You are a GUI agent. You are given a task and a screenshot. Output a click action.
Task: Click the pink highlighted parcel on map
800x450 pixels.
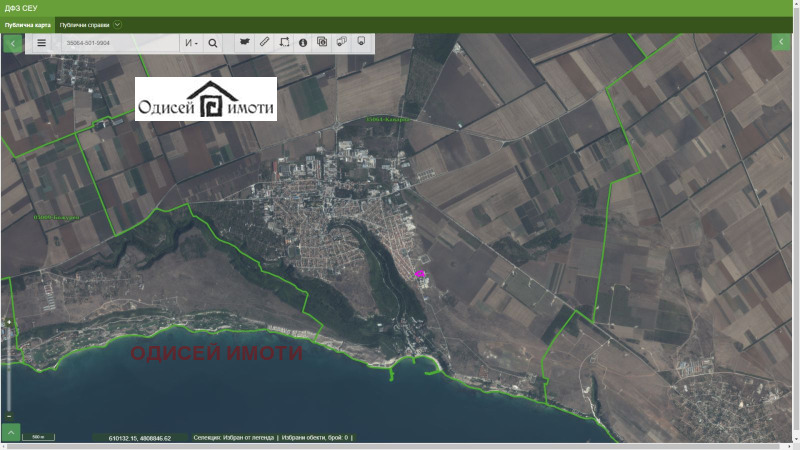click(x=421, y=272)
